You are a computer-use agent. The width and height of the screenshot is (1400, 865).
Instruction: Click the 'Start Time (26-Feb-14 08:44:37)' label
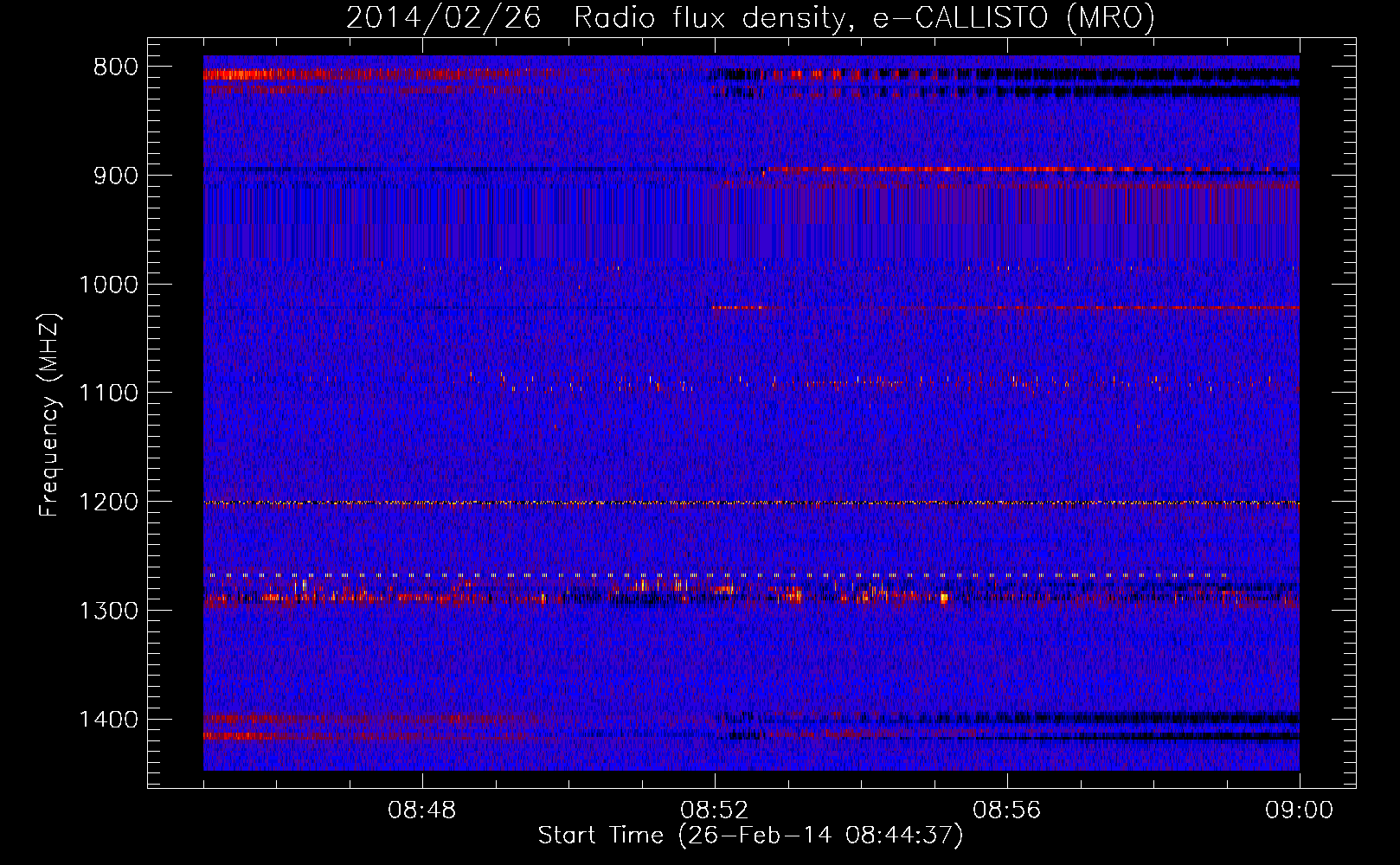point(750,836)
